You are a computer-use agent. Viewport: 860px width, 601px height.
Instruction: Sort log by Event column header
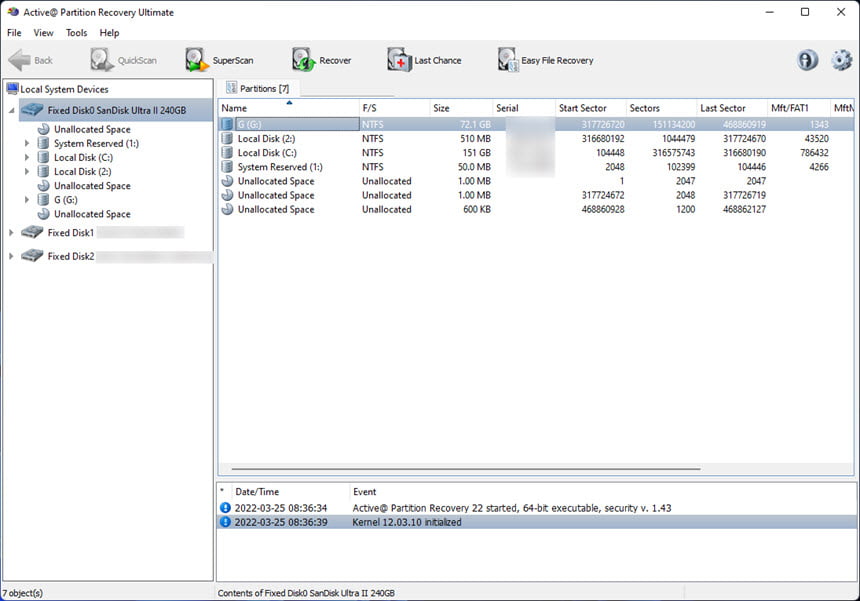pyautogui.click(x=602, y=491)
